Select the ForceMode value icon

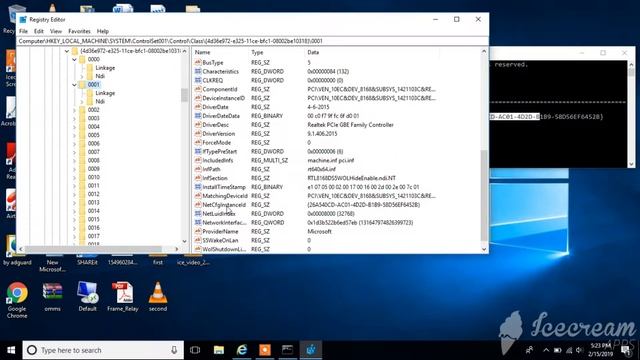click(198, 142)
